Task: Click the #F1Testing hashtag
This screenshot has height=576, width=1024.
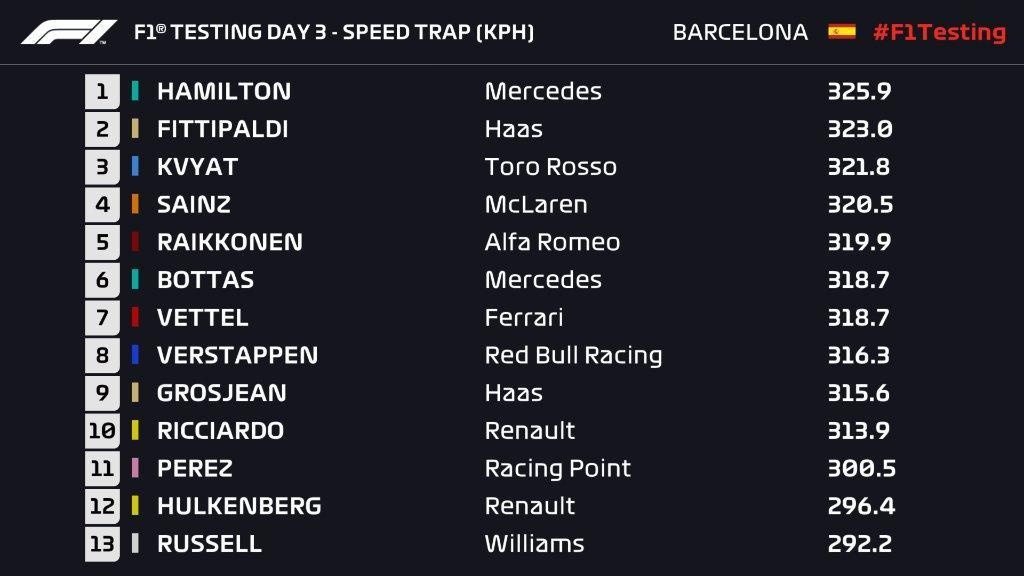Action: pyautogui.click(x=938, y=32)
